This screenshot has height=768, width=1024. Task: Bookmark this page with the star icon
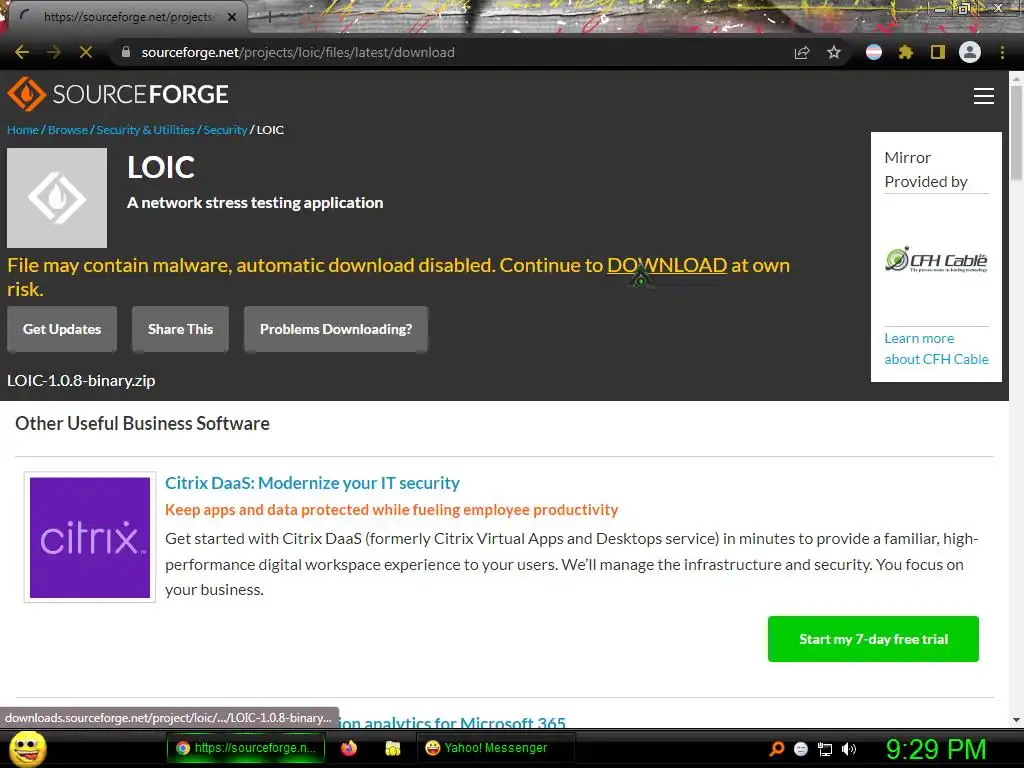tap(834, 52)
